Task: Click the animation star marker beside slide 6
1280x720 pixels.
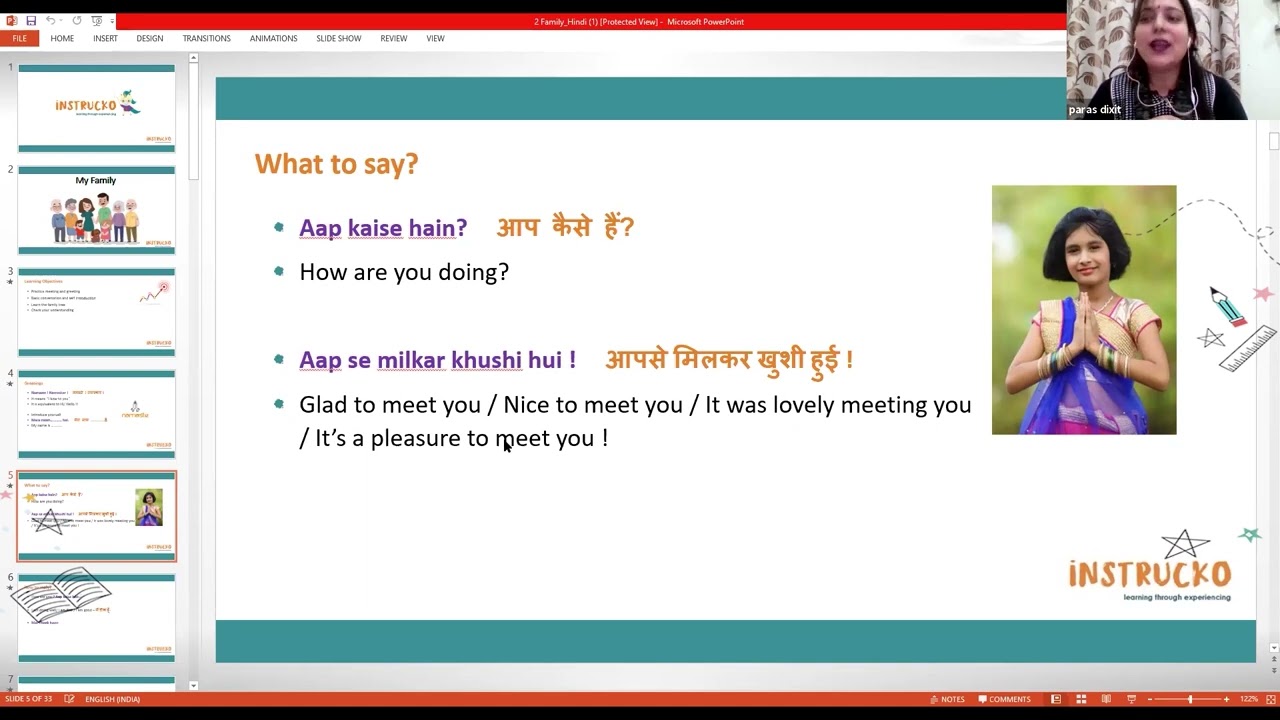Action: pyautogui.click(x=10, y=588)
